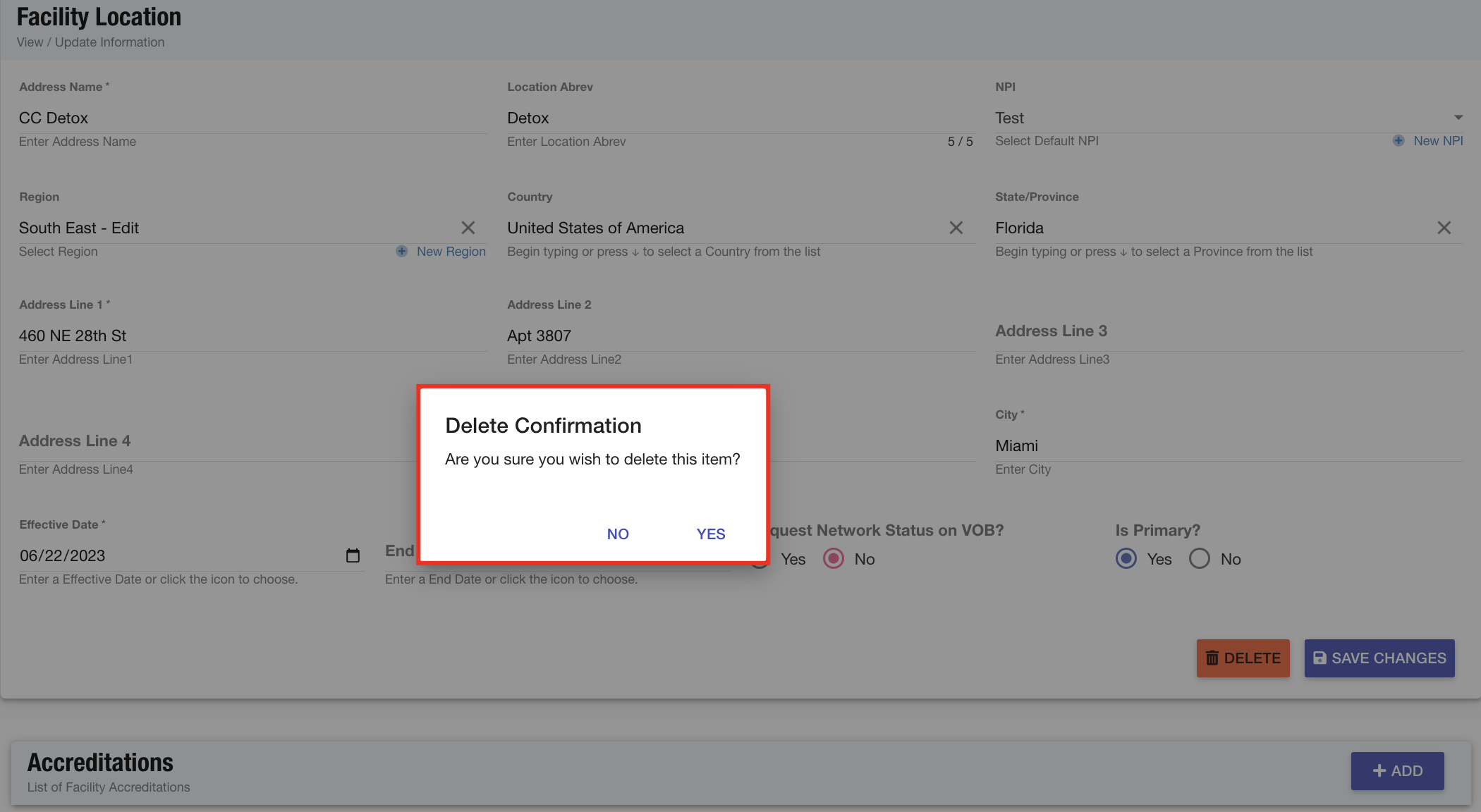Click into the City field Miami
The width and height of the screenshot is (1481, 812).
click(1227, 445)
